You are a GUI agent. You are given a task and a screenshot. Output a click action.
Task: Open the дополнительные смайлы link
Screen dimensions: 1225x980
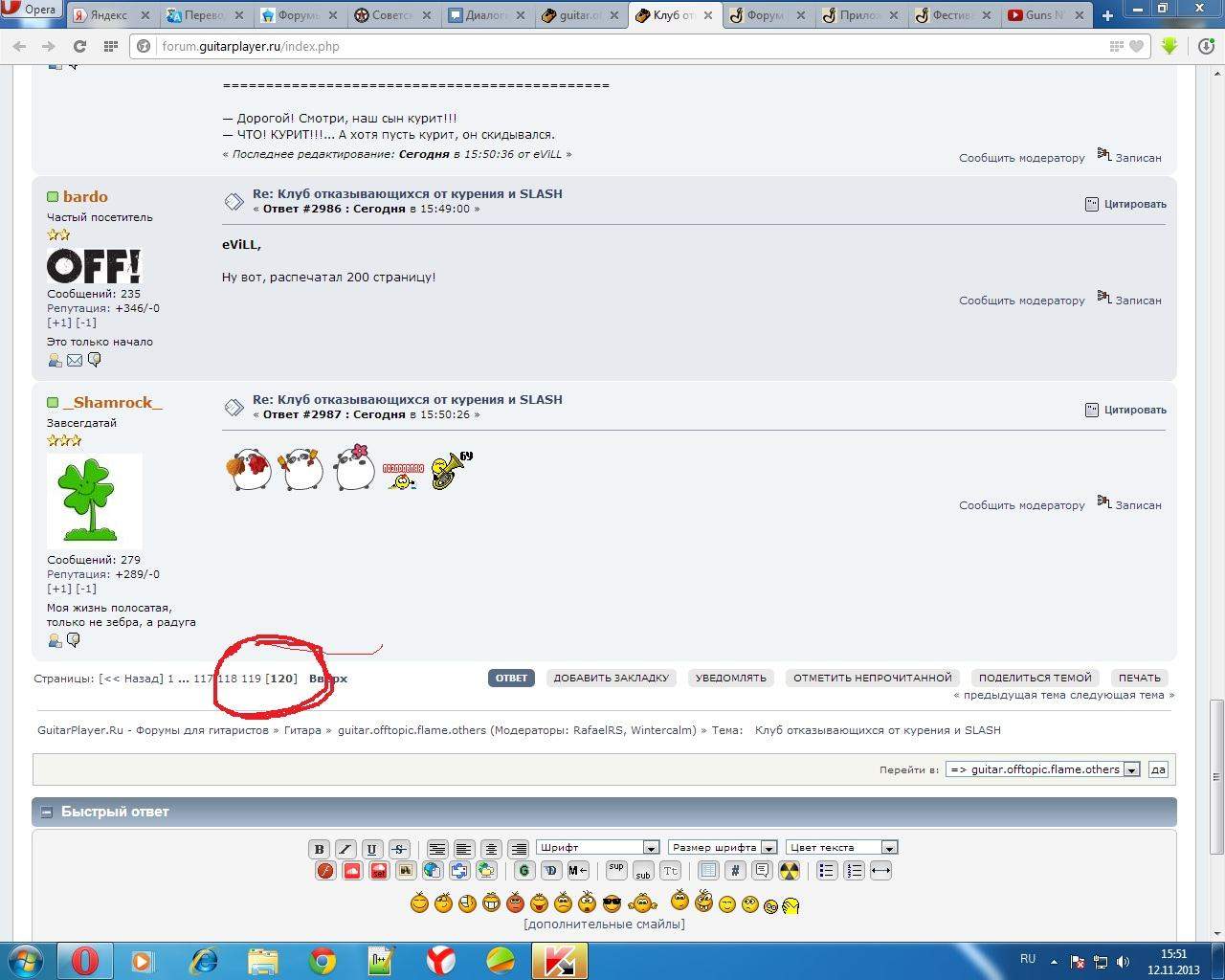coord(604,924)
